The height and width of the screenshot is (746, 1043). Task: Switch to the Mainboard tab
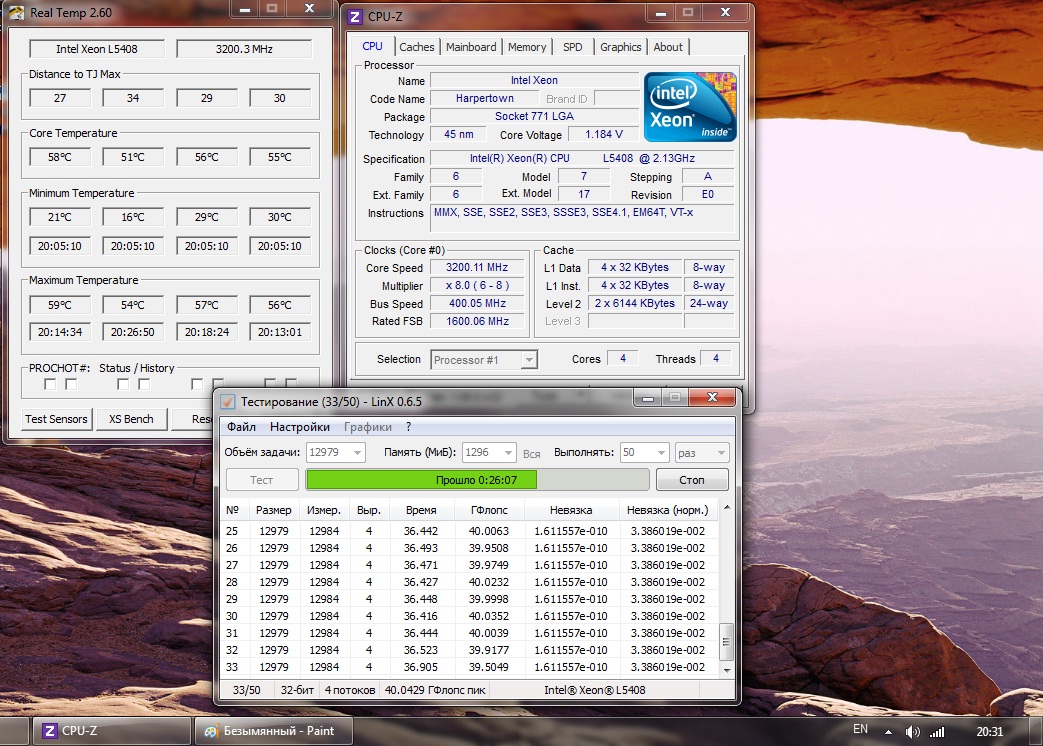point(471,47)
